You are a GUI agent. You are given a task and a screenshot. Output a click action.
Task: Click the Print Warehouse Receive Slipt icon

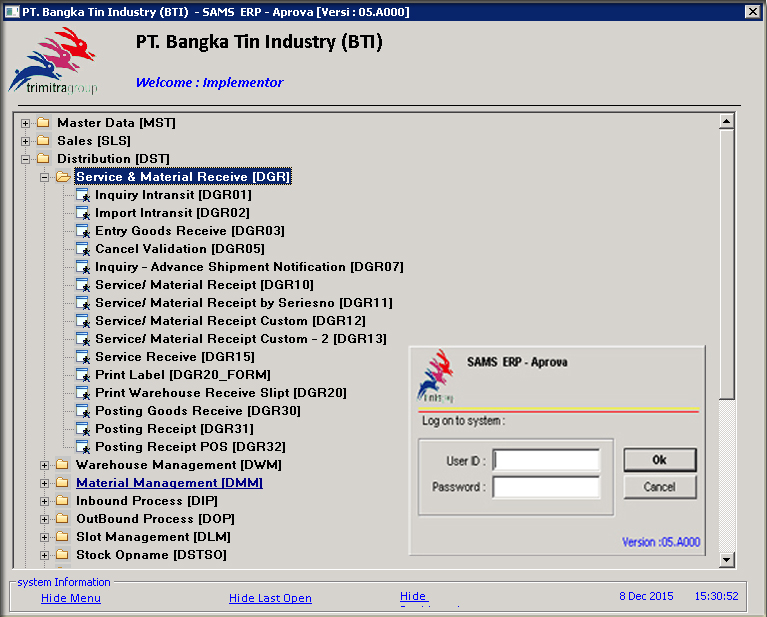pyautogui.click(x=83, y=393)
